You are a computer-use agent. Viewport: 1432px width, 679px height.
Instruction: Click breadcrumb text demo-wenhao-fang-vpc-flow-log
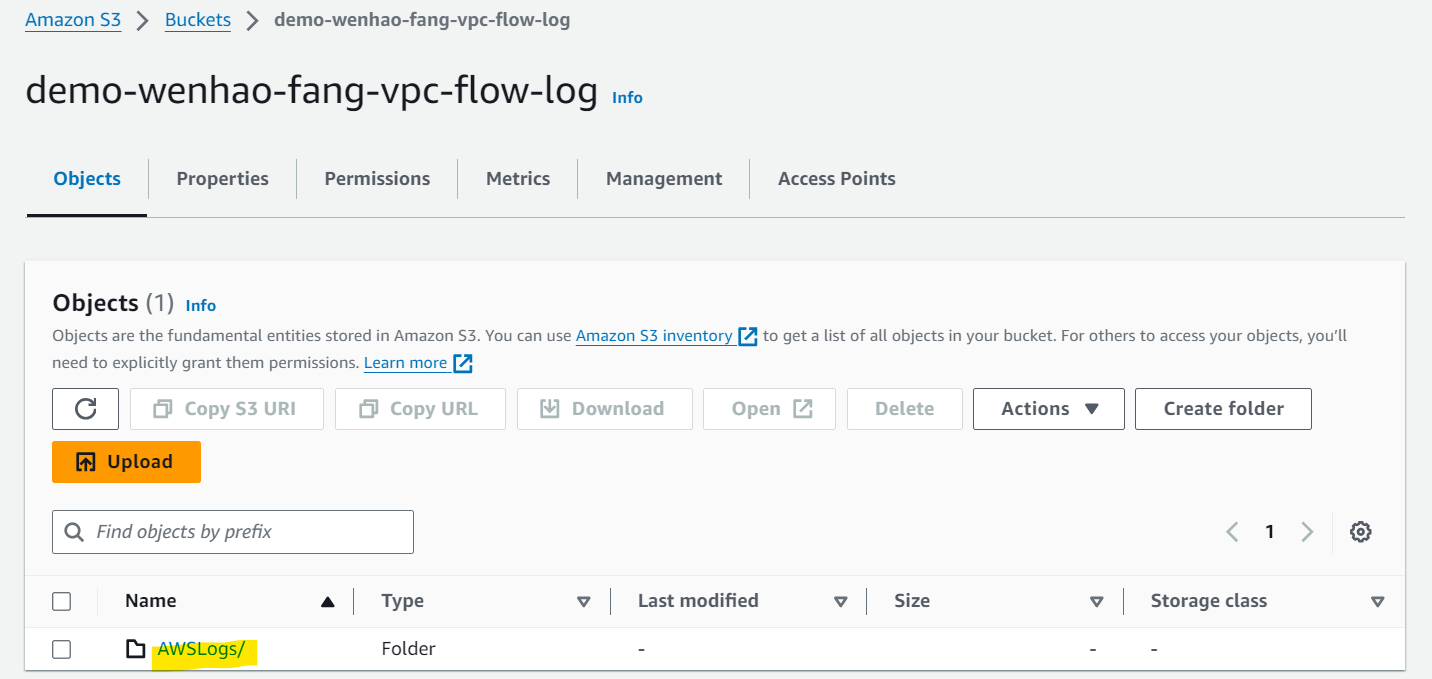pyautogui.click(x=422, y=20)
